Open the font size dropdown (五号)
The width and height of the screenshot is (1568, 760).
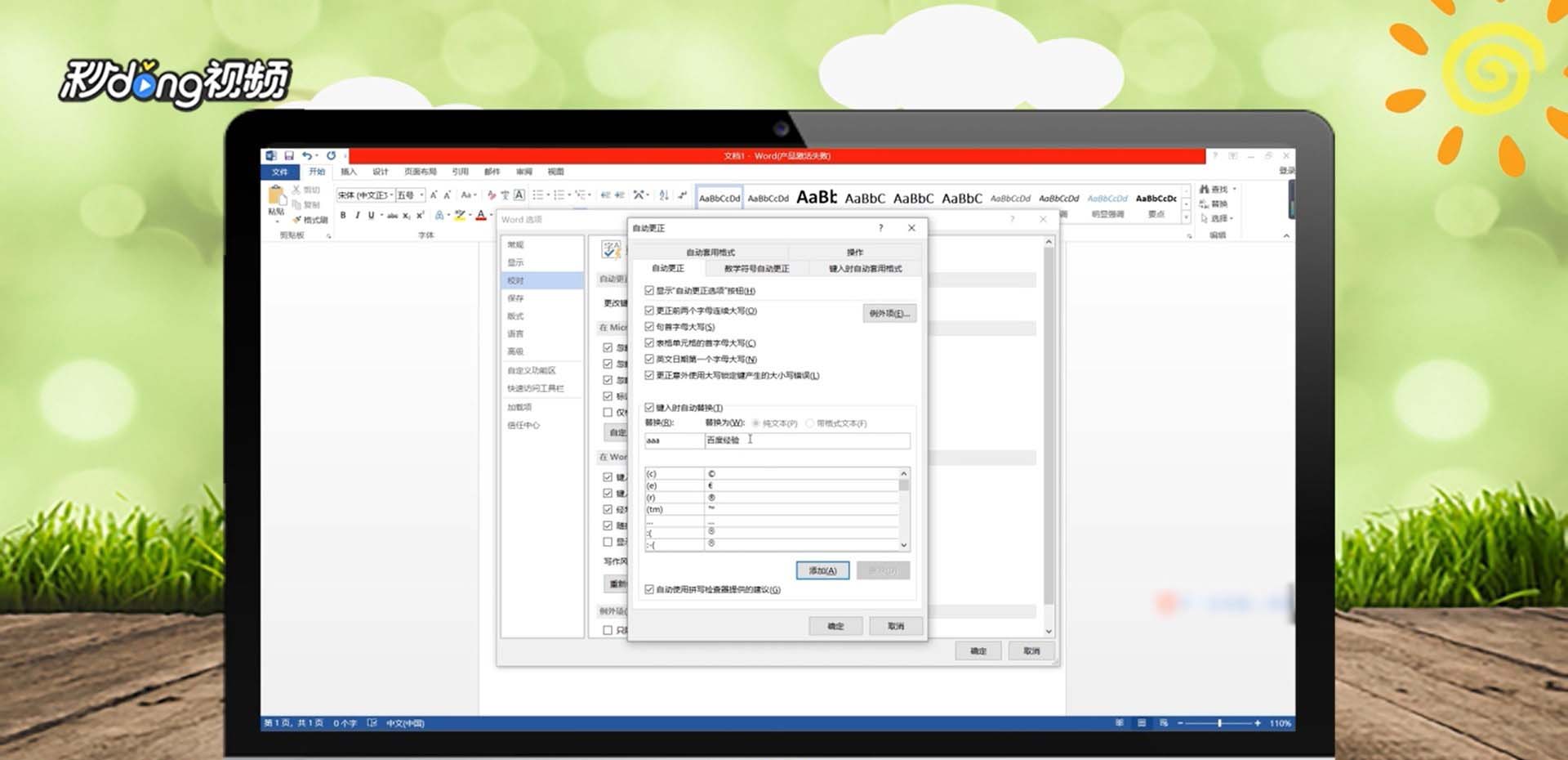(421, 195)
